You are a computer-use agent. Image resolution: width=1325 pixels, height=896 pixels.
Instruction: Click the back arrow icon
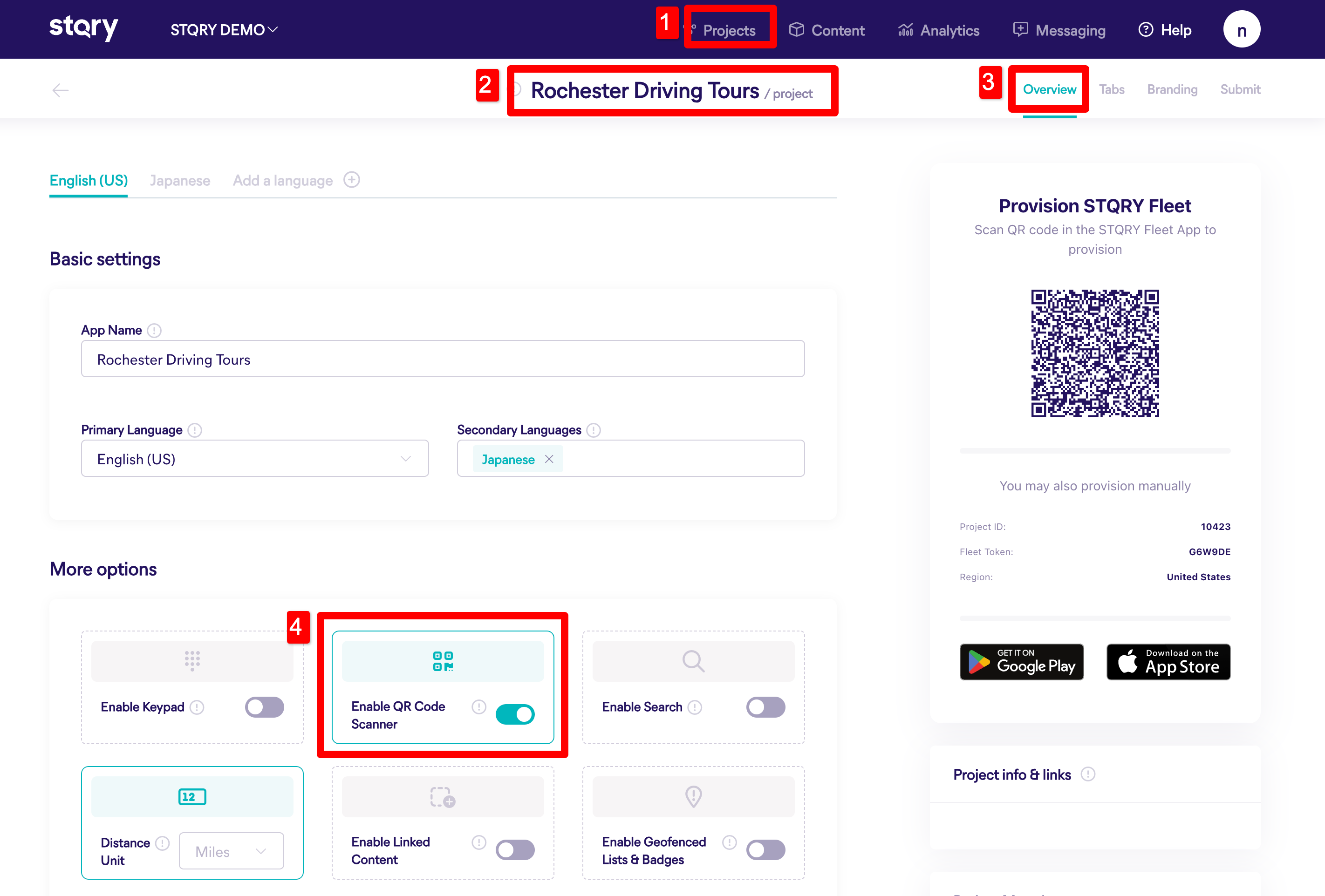tap(61, 90)
